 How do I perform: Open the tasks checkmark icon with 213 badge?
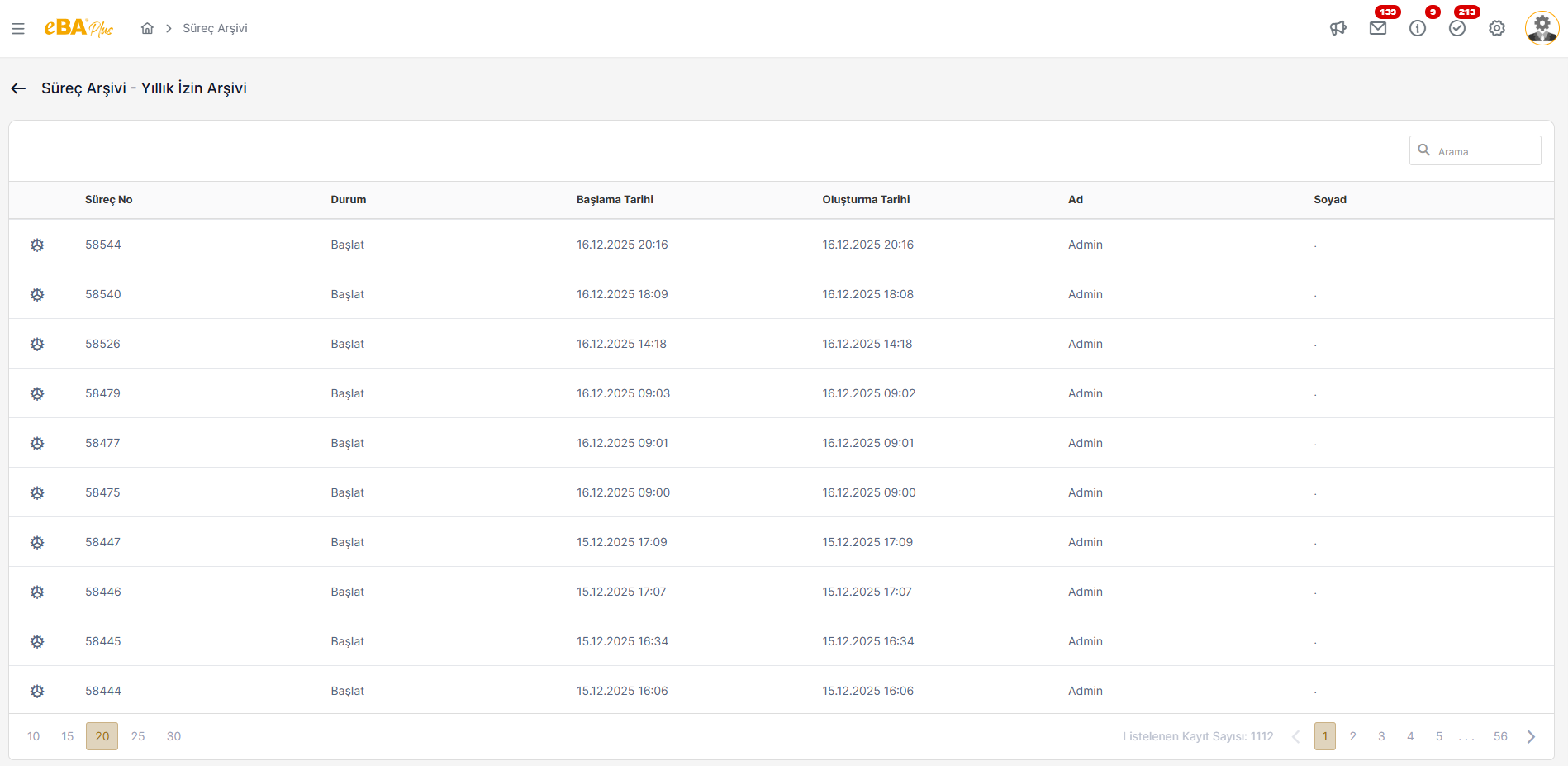pyautogui.click(x=1456, y=29)
